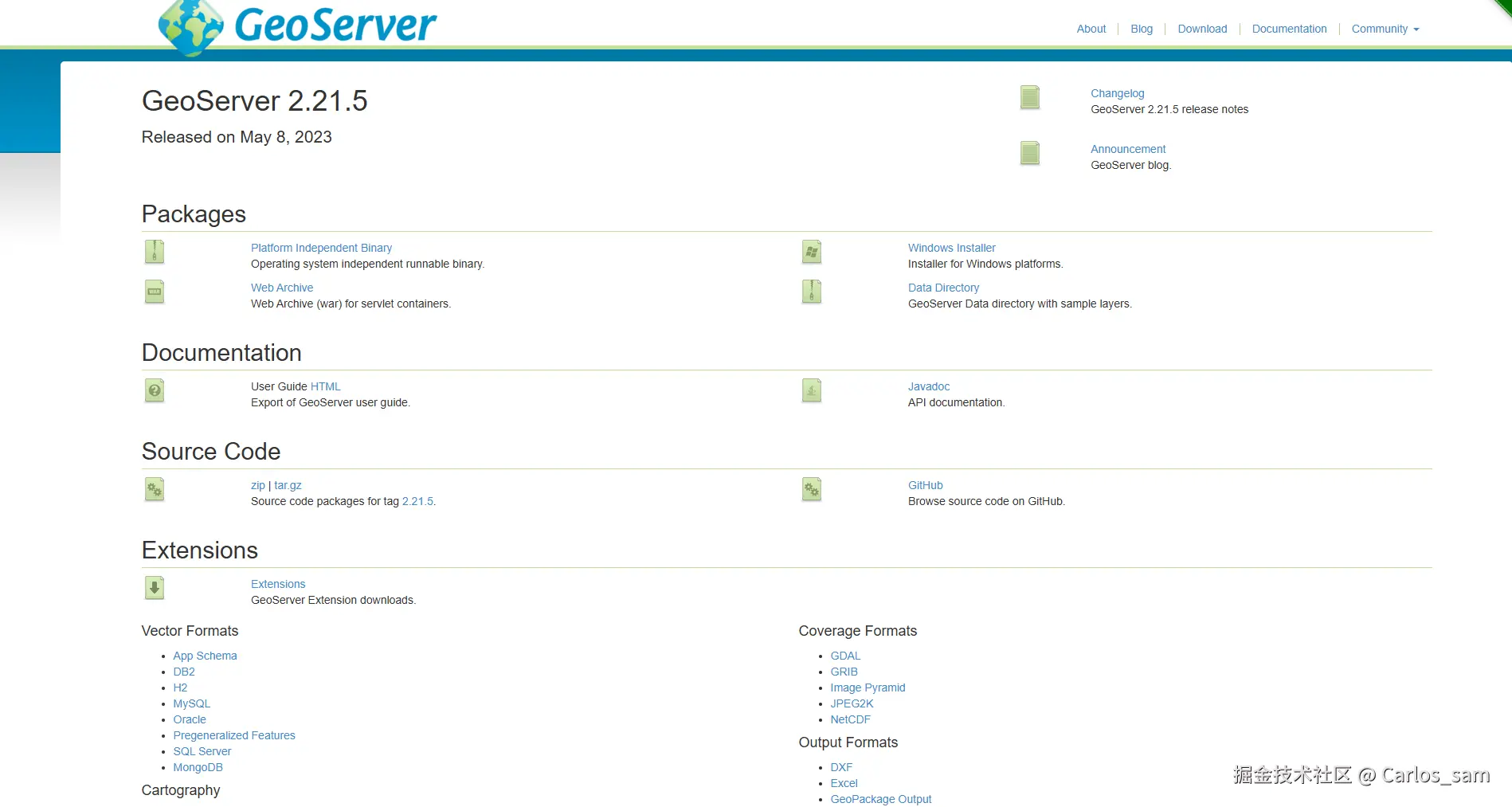Open the 2.21.5 tag link
The height and width of the screenshot is (807, 1512).
(x=417, y=501)
